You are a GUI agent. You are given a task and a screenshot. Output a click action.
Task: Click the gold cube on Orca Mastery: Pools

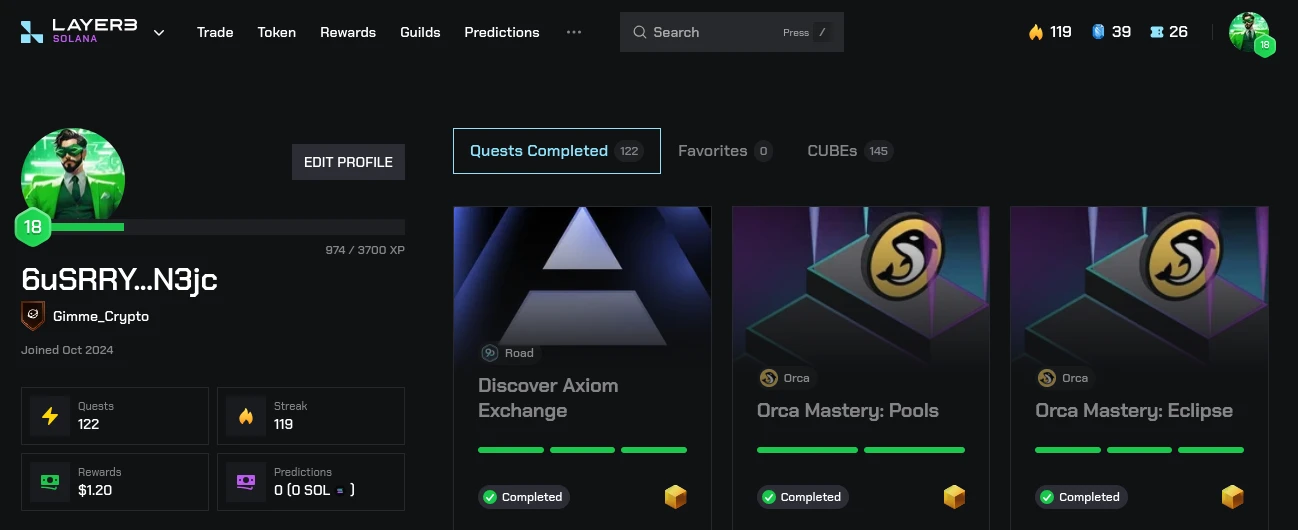(955, 497)
